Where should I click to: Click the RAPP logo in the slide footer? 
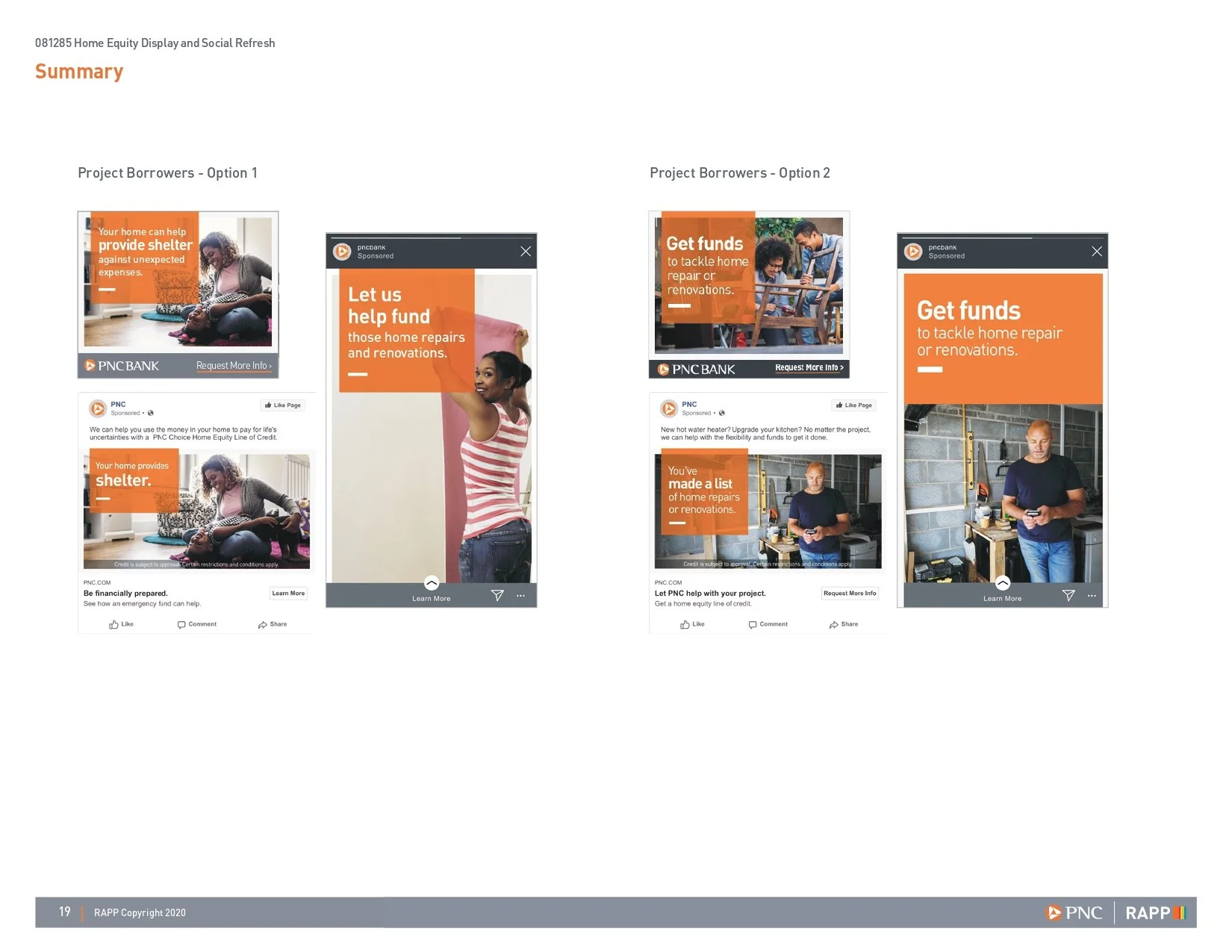[1156, 912]
